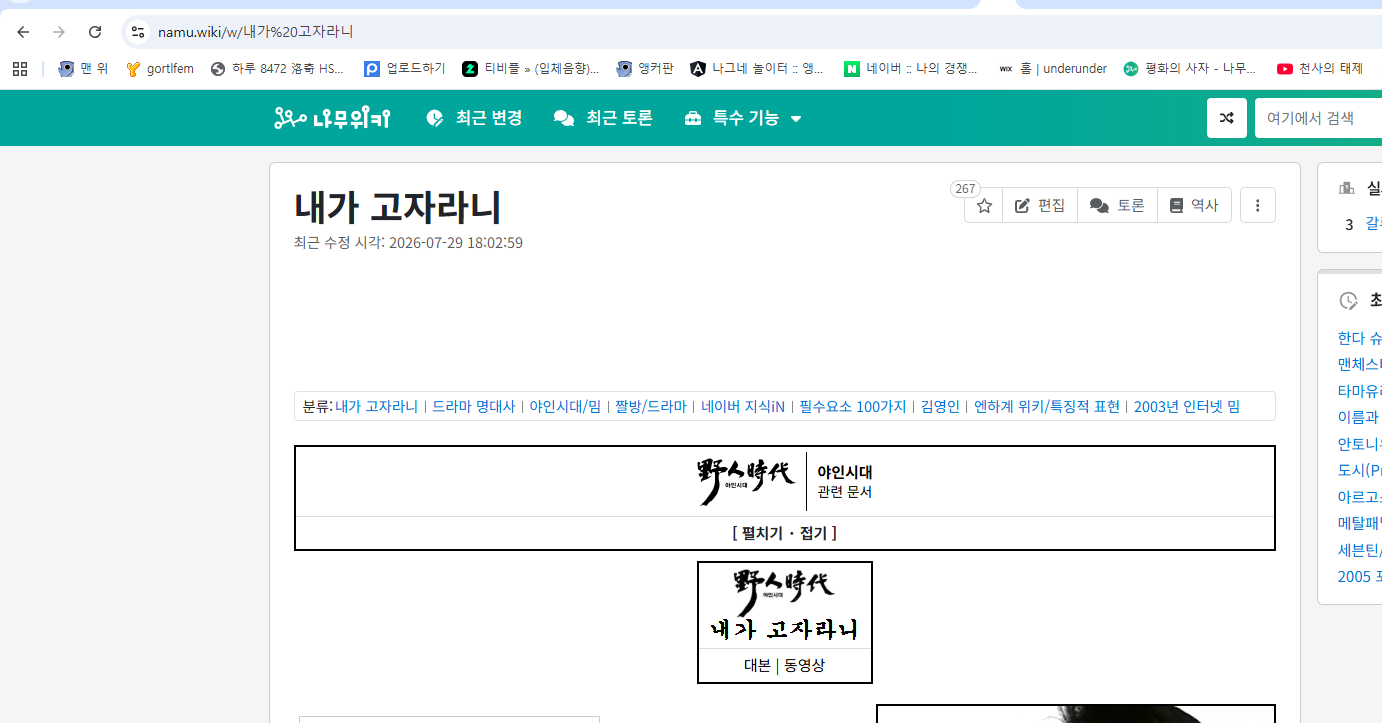Click the 야인시대 logo in the related-documents box
The image size is (1382, 723).
click(747, 480)
